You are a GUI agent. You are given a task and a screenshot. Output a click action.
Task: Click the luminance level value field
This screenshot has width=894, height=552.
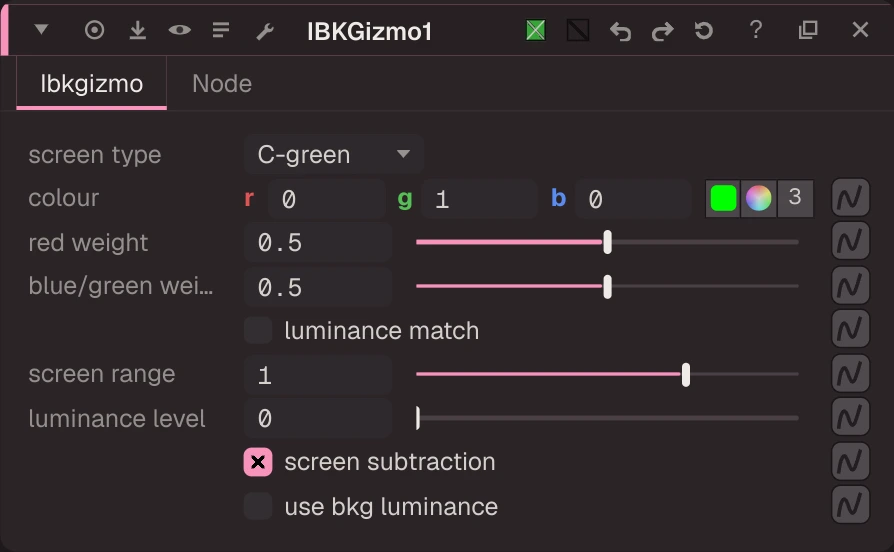(x=318, y=419)
